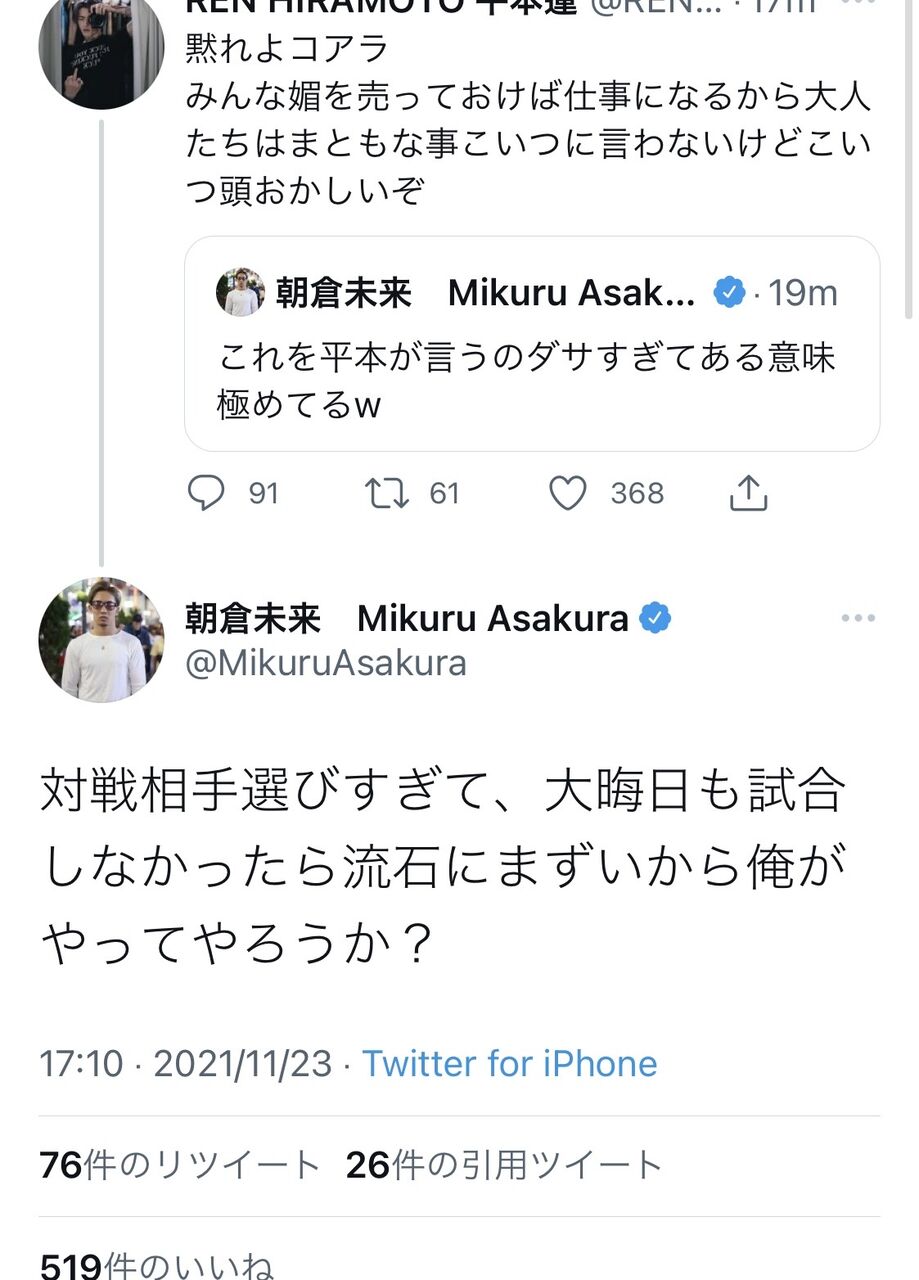Open the three-dot menu on Mikuru's tweet
Screen dimensions: 919x1280
[x=858, y=619]
